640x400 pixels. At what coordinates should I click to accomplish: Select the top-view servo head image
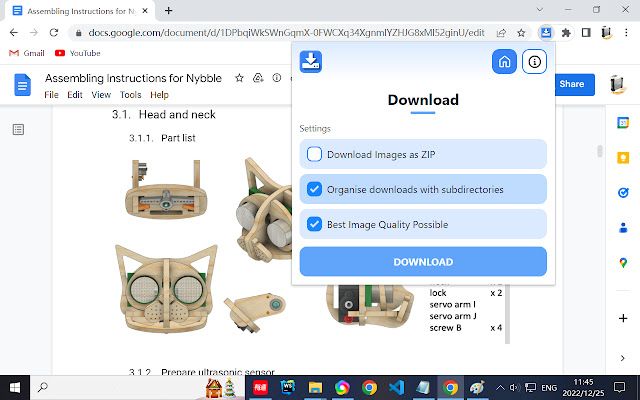click(x=166, y=189)
